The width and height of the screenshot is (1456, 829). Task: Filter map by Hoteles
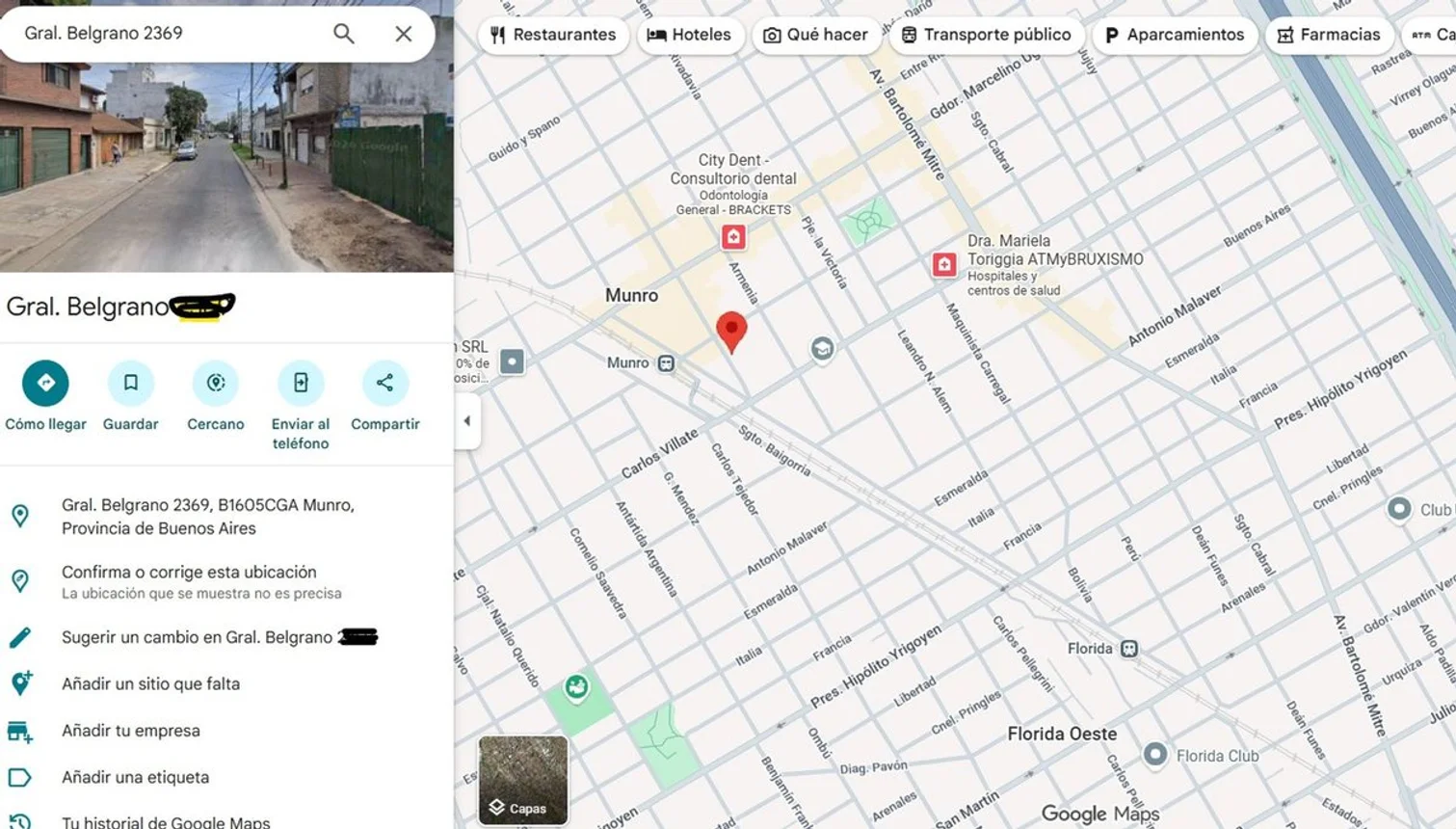(690, 35)
